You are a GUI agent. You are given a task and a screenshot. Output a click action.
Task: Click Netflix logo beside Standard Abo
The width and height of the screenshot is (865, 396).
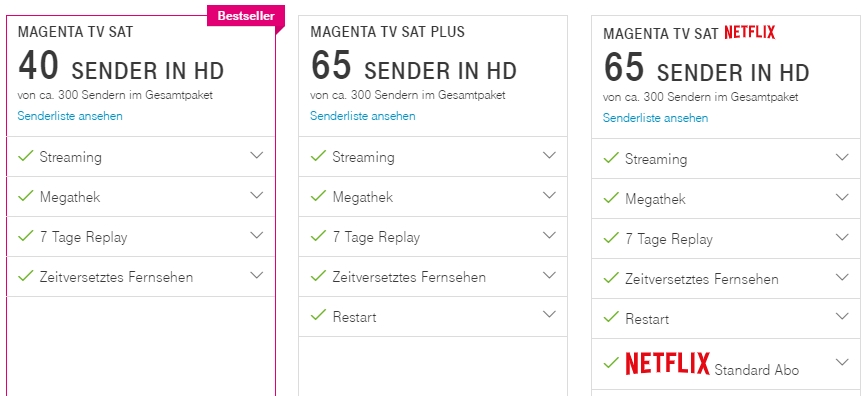[x=668, y=365]
